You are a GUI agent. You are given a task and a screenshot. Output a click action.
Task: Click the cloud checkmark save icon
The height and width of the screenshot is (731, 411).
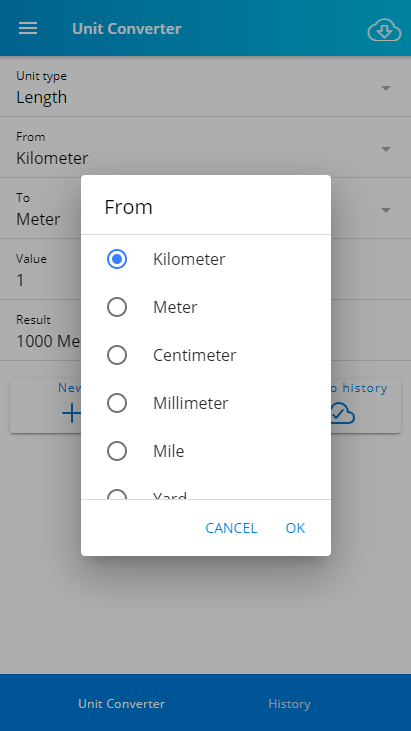click(342, 414)
